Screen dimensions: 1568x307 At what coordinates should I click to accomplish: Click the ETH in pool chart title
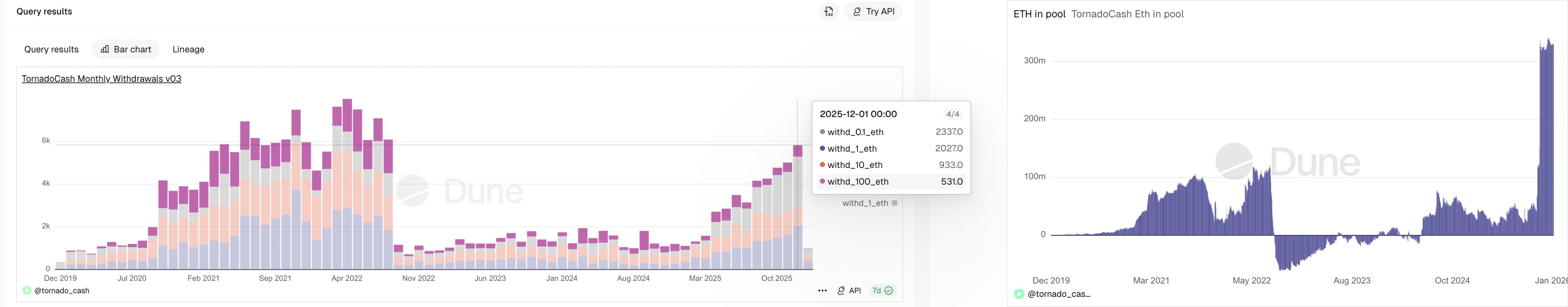[1039, 14]
